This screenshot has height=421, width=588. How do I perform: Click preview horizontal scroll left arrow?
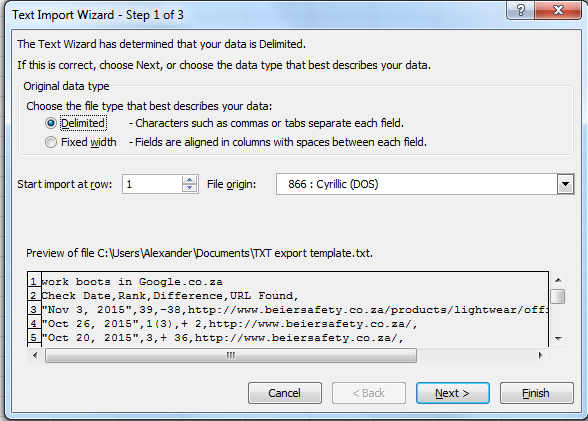(35, 355)
